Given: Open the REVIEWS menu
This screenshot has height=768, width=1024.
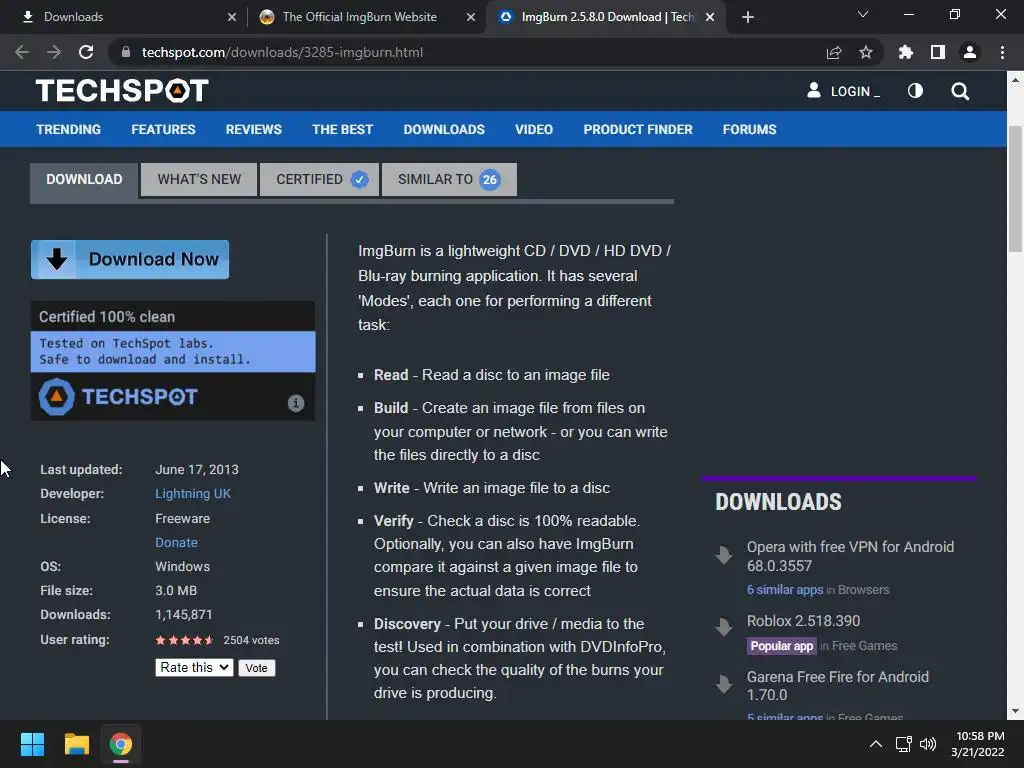Looking at the screenshot, I should pos(253,129).
